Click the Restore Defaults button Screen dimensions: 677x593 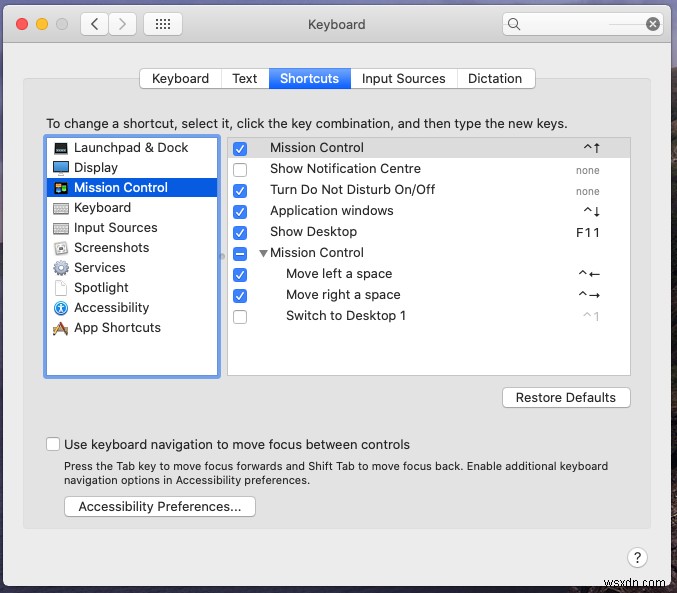(x=566, y=398)
